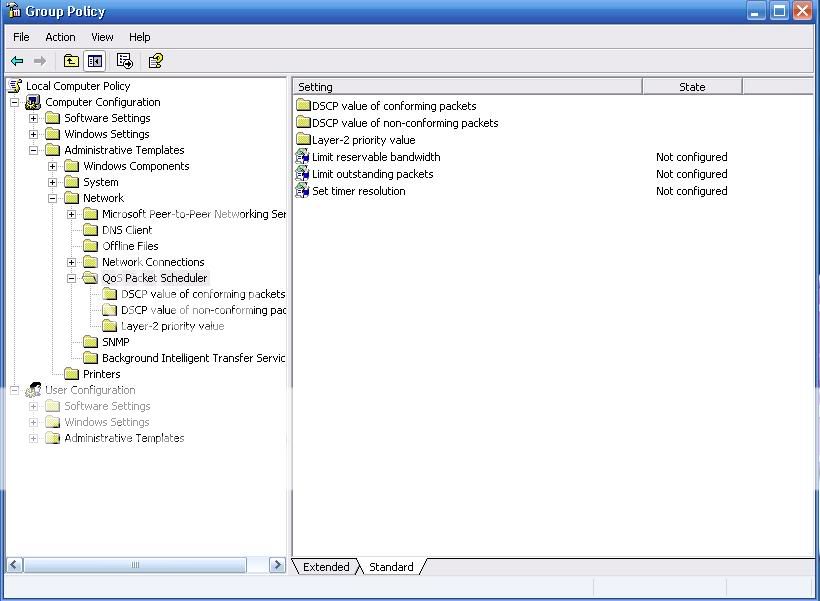Click the Forward arrow toolbar icon
The image size is (820, 601).
pos(40,61)
